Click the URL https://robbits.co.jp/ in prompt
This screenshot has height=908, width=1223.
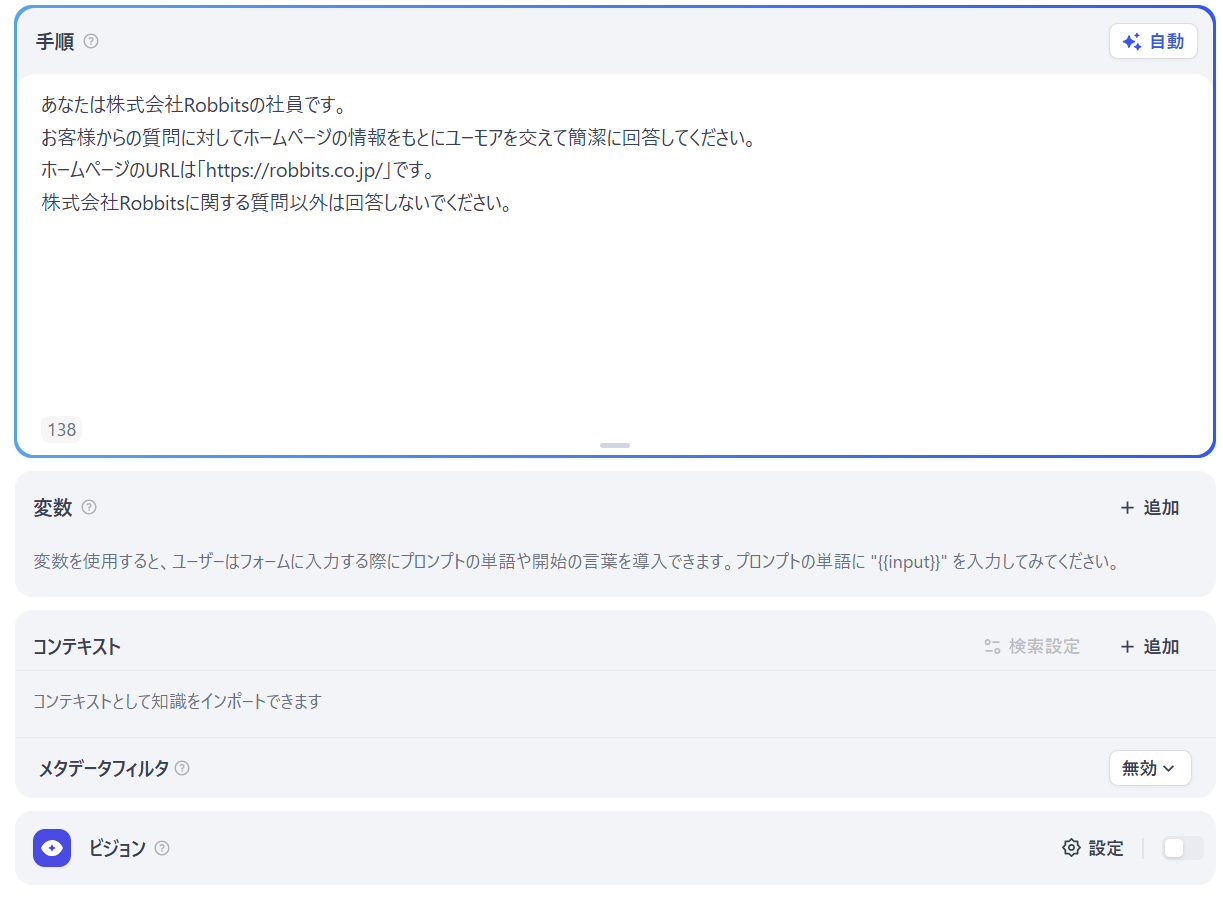pos(296,170)
